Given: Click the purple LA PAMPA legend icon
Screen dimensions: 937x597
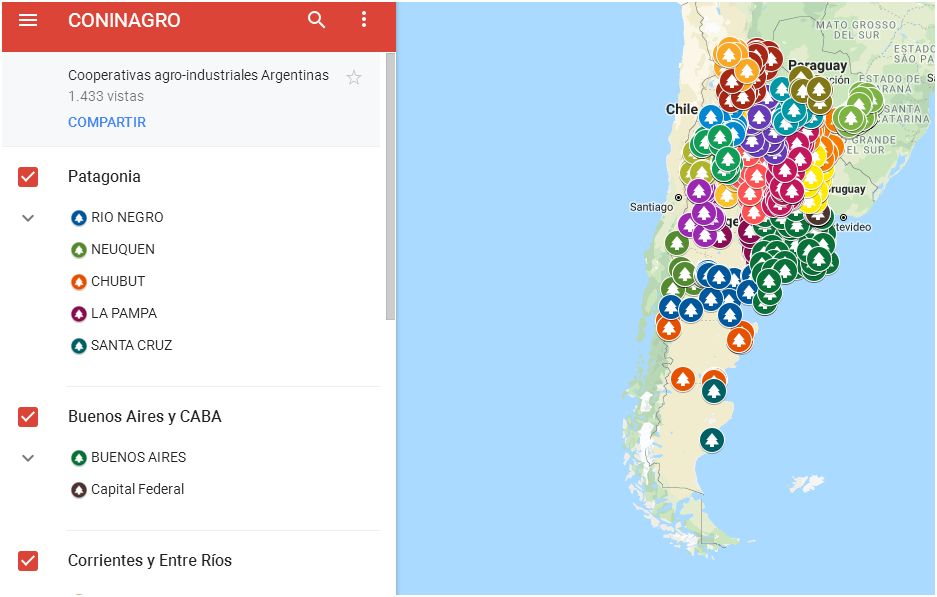Looking at the screenshot, I should tap(79, 314).
